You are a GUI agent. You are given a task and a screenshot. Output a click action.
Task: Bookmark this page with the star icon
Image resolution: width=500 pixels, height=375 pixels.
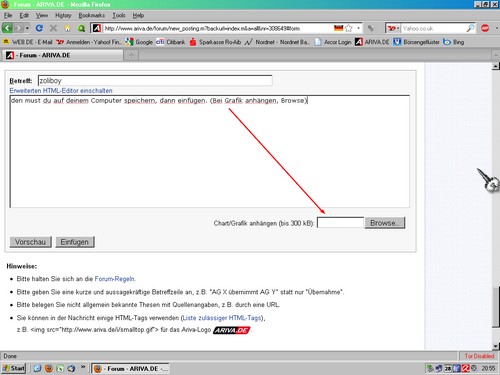coord(349,28)
